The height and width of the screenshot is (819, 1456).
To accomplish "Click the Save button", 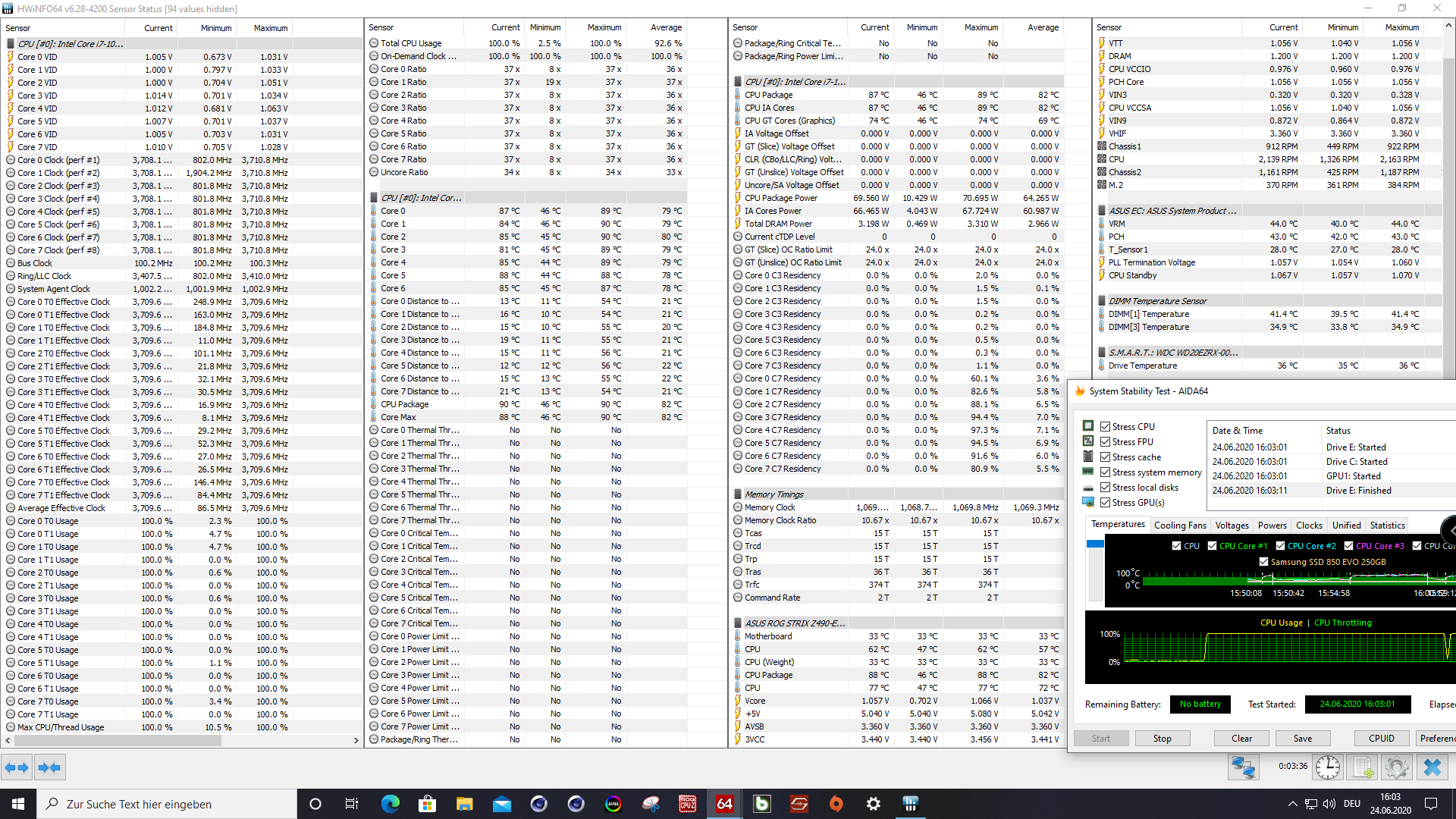I will pyautogui.click(x=1303, y=739).
